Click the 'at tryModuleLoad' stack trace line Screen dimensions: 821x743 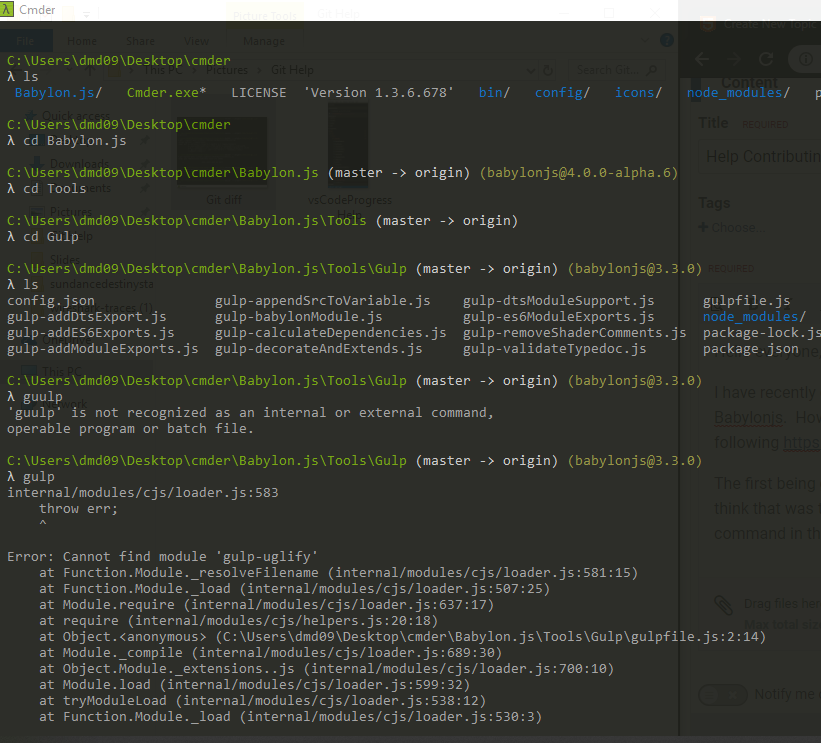[262, 701]
